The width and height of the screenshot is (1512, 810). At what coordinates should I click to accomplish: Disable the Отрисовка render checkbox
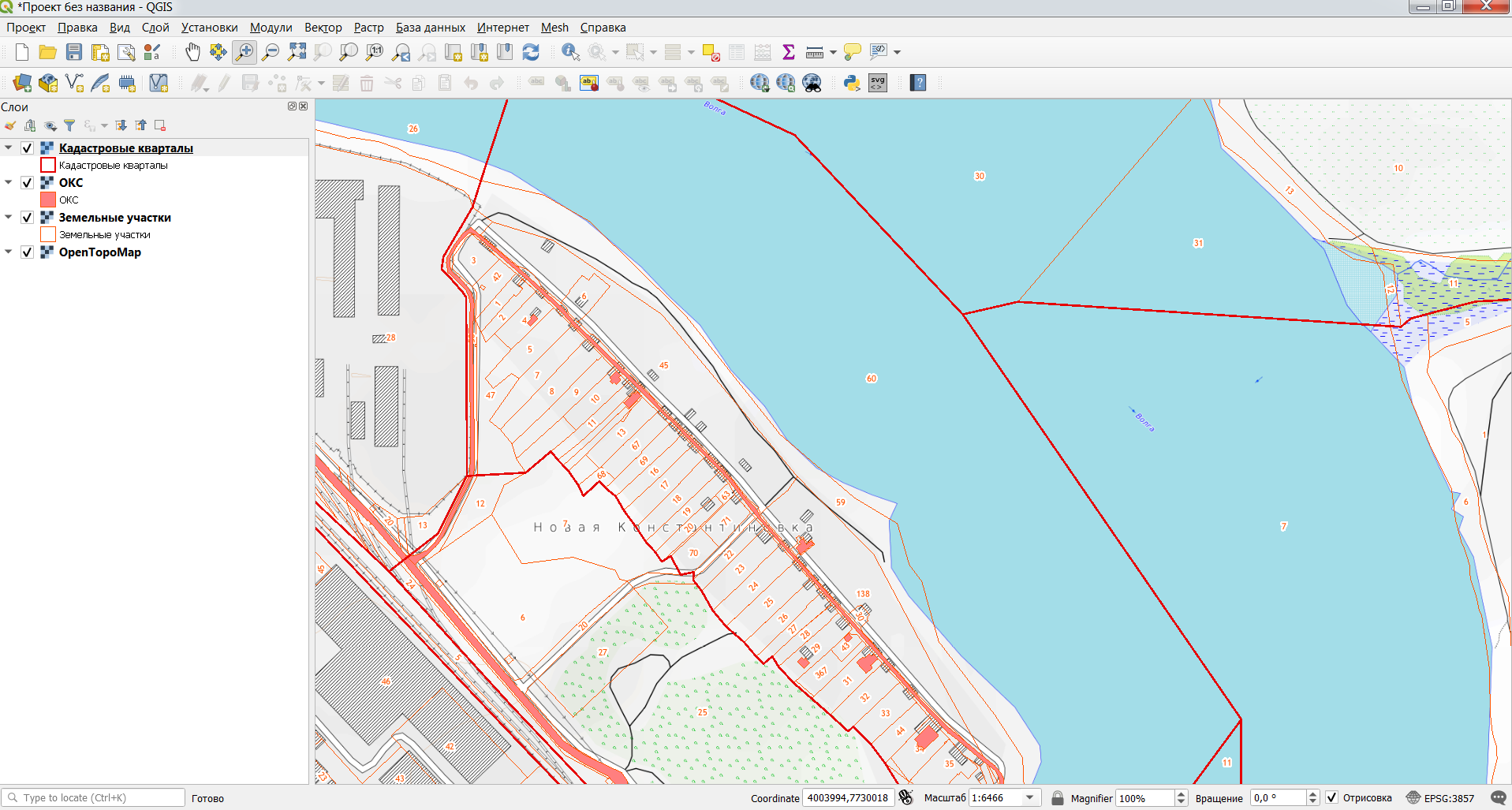[1331, 797]
